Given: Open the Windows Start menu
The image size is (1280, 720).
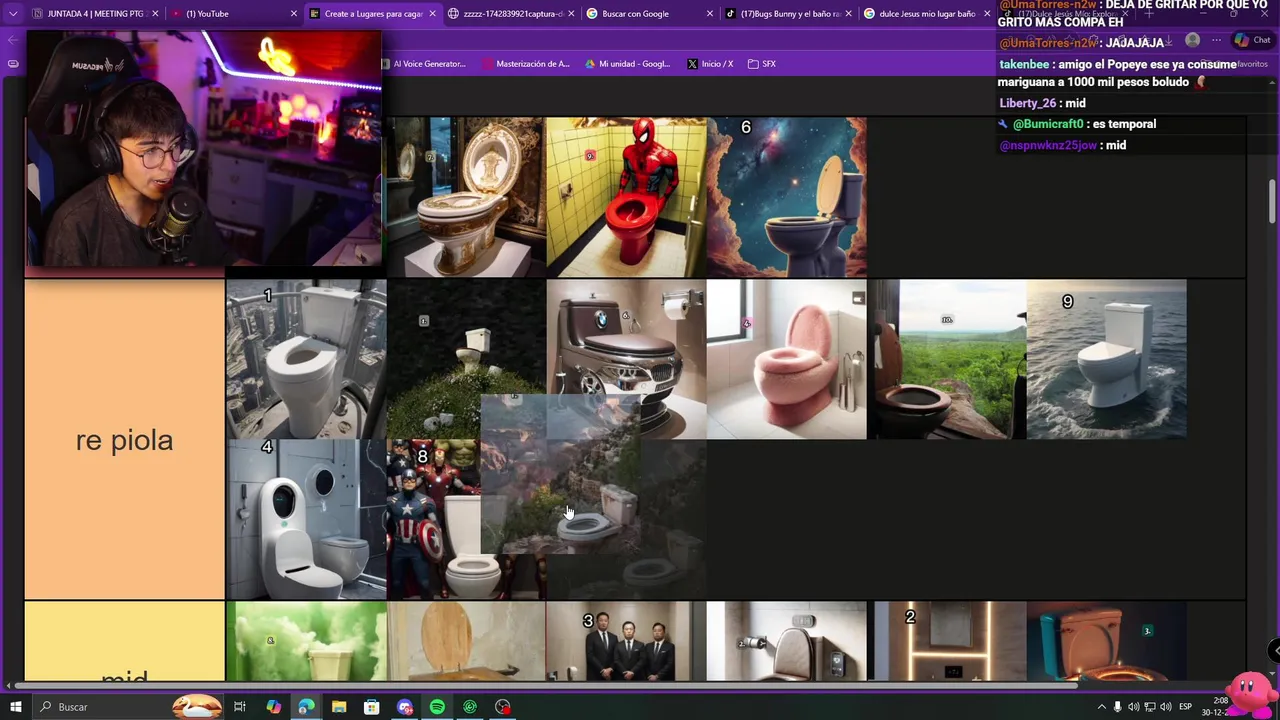Looking at the screenshot, I should (x=16, y=707).
